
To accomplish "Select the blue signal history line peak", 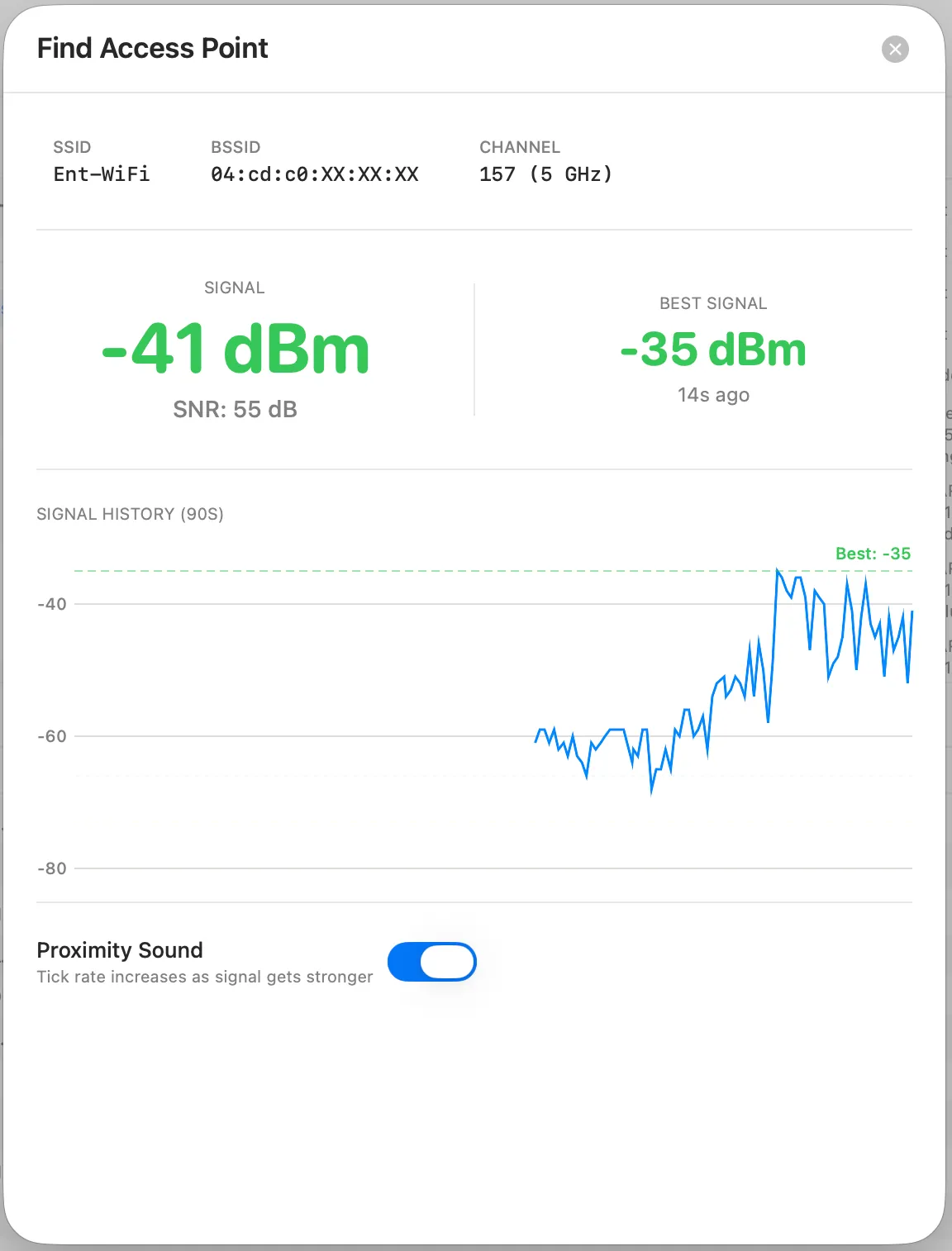I will 778,568.
